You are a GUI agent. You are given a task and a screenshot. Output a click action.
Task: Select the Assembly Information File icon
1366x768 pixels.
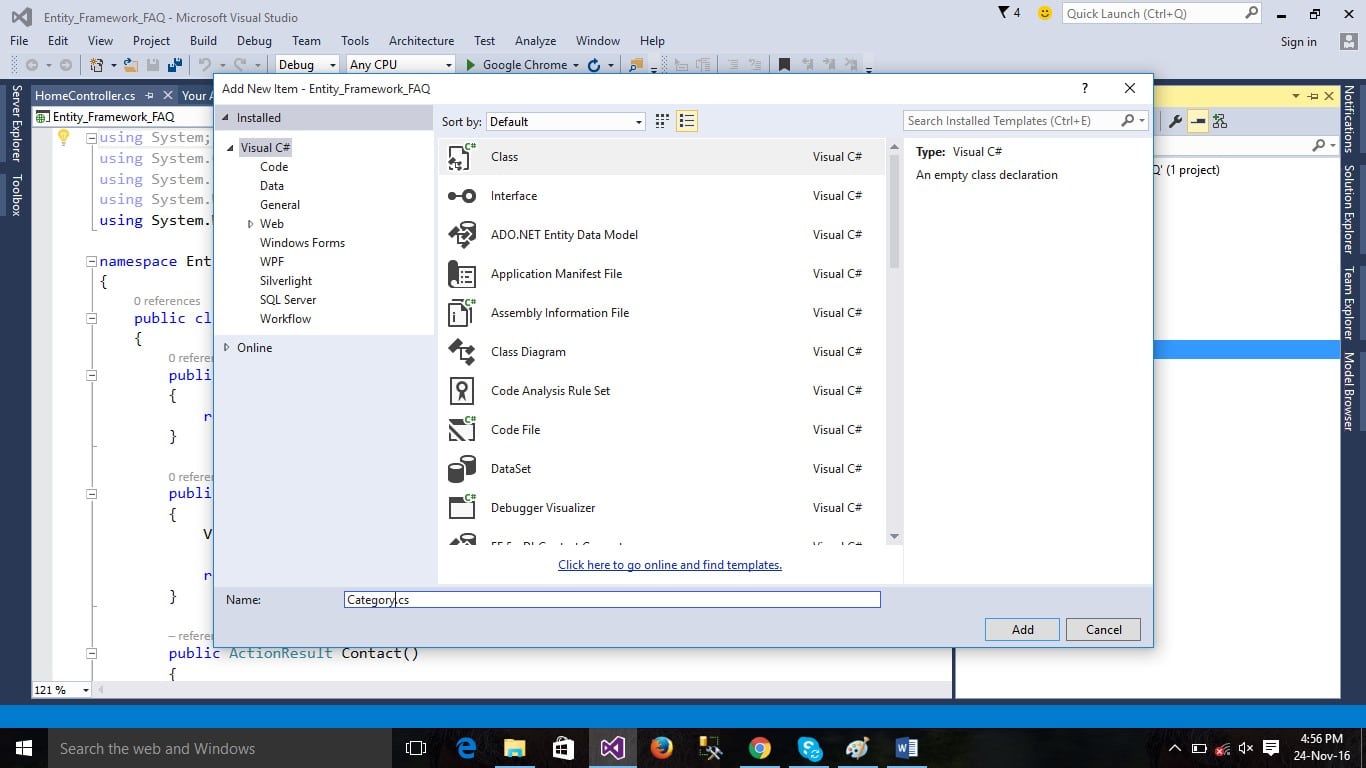tap(462, 313)
